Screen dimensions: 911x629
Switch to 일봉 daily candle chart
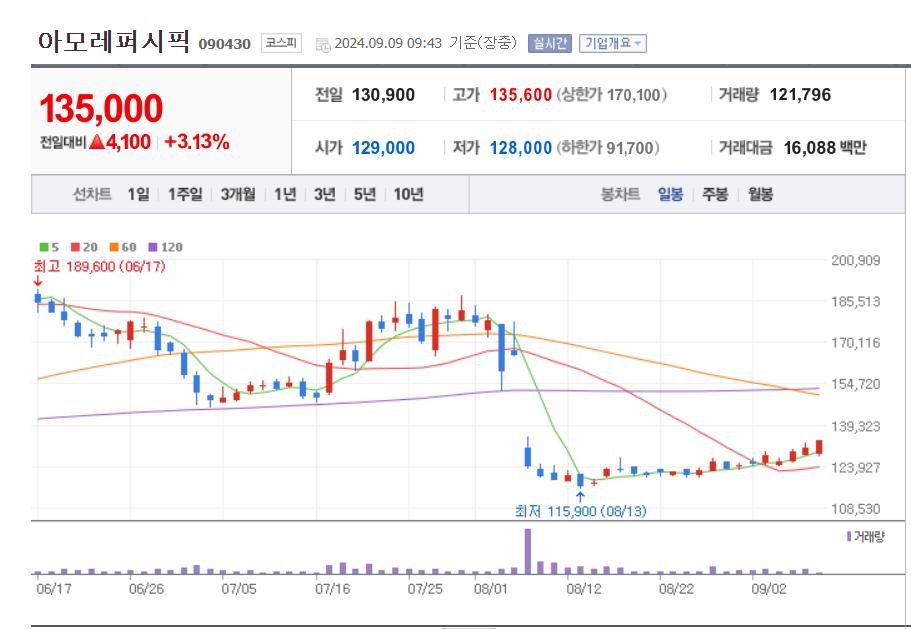670,194
